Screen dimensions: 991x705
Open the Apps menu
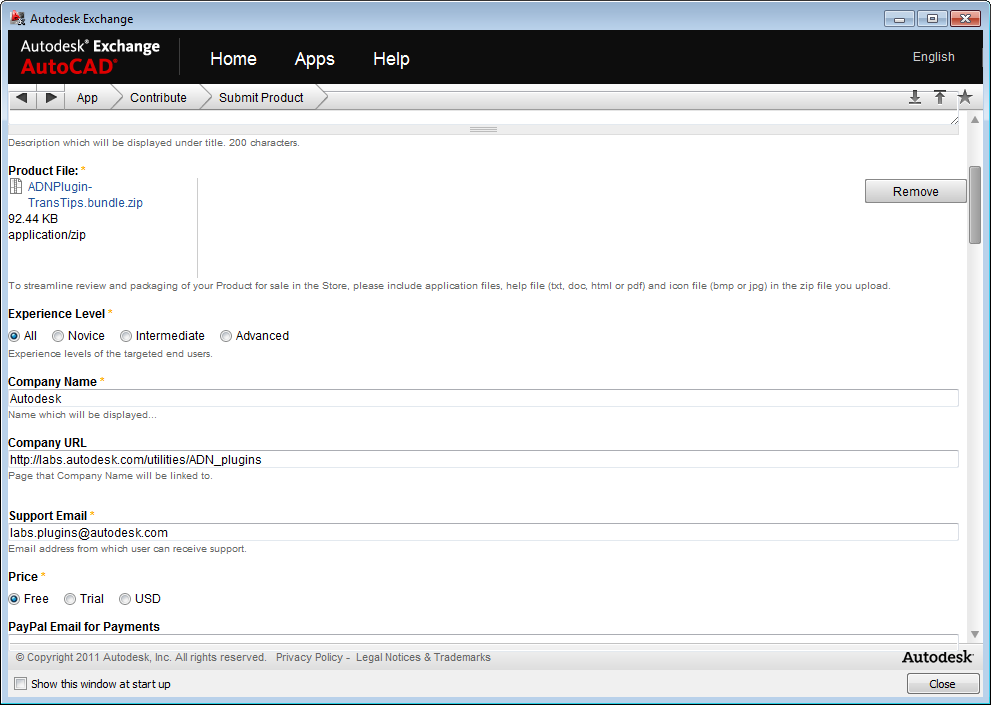click(x=314, y=59)
